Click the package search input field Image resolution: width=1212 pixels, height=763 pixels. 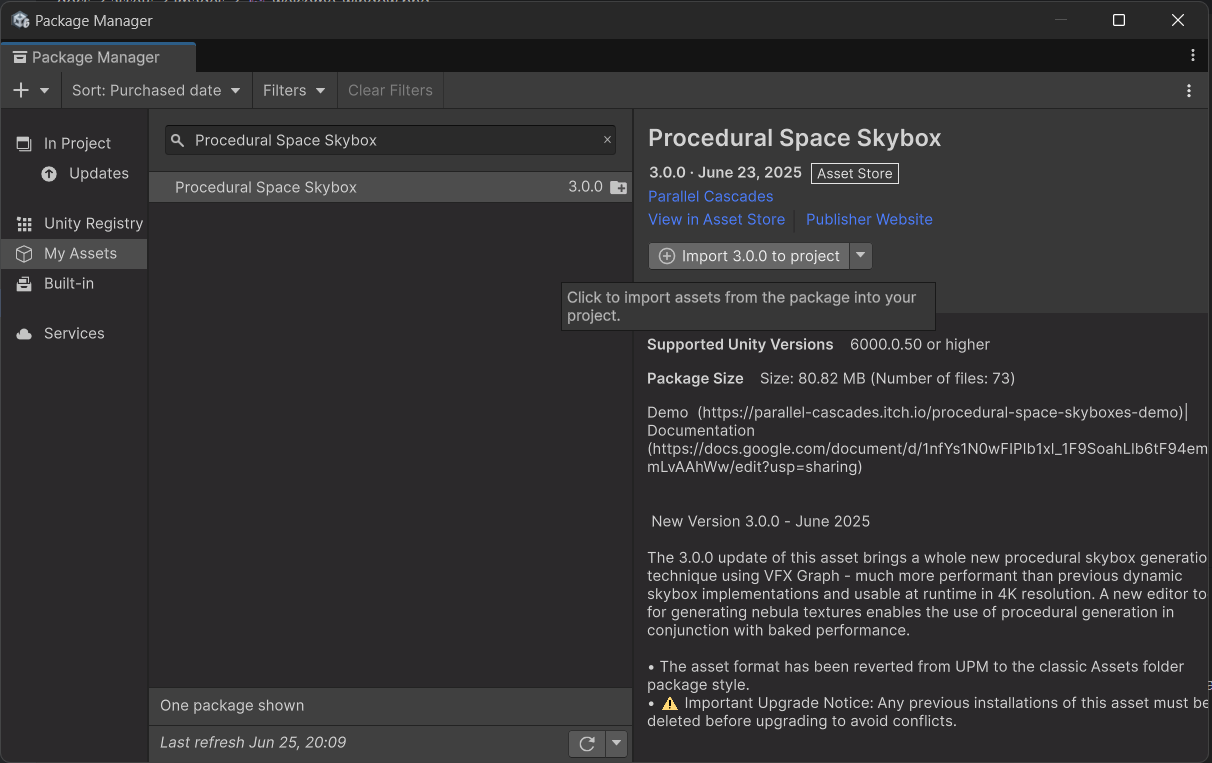(x=390, y=140)
